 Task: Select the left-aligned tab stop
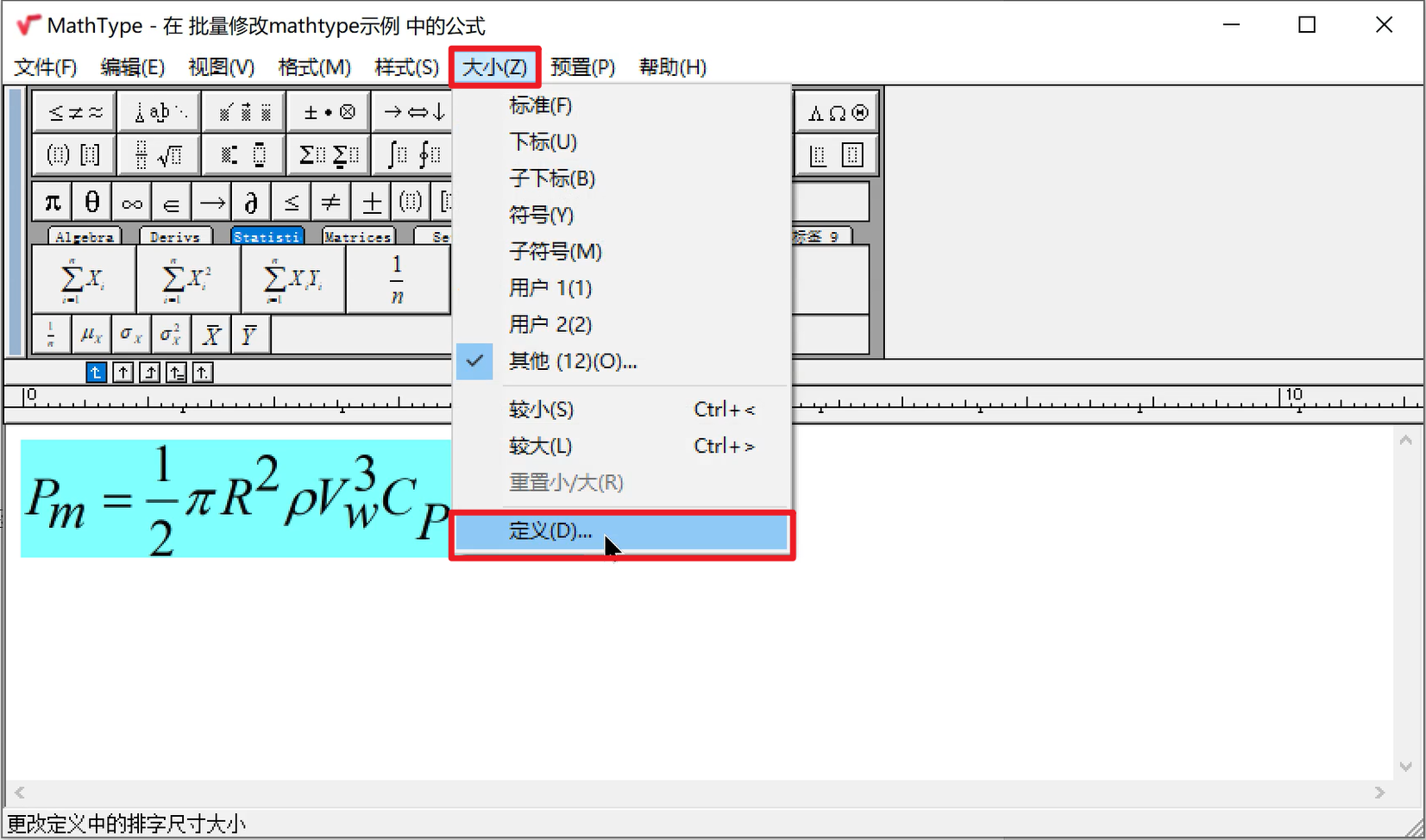click(x=97, y=373)
